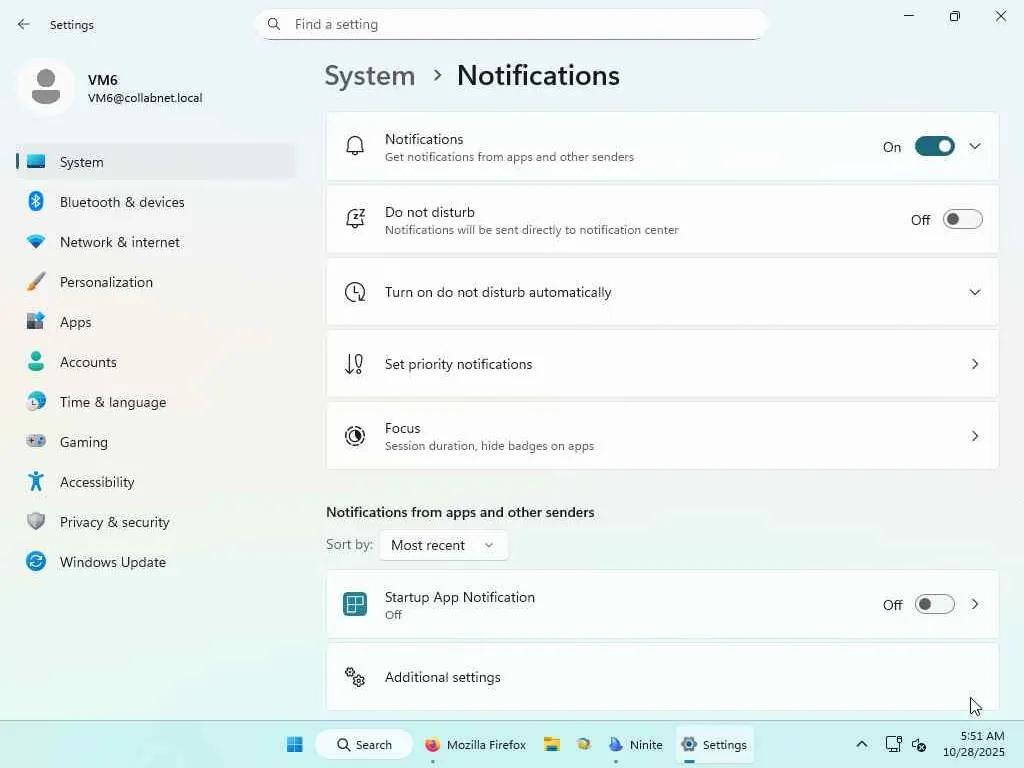Click the Privacy & security shield icon

tap(36, 522)
